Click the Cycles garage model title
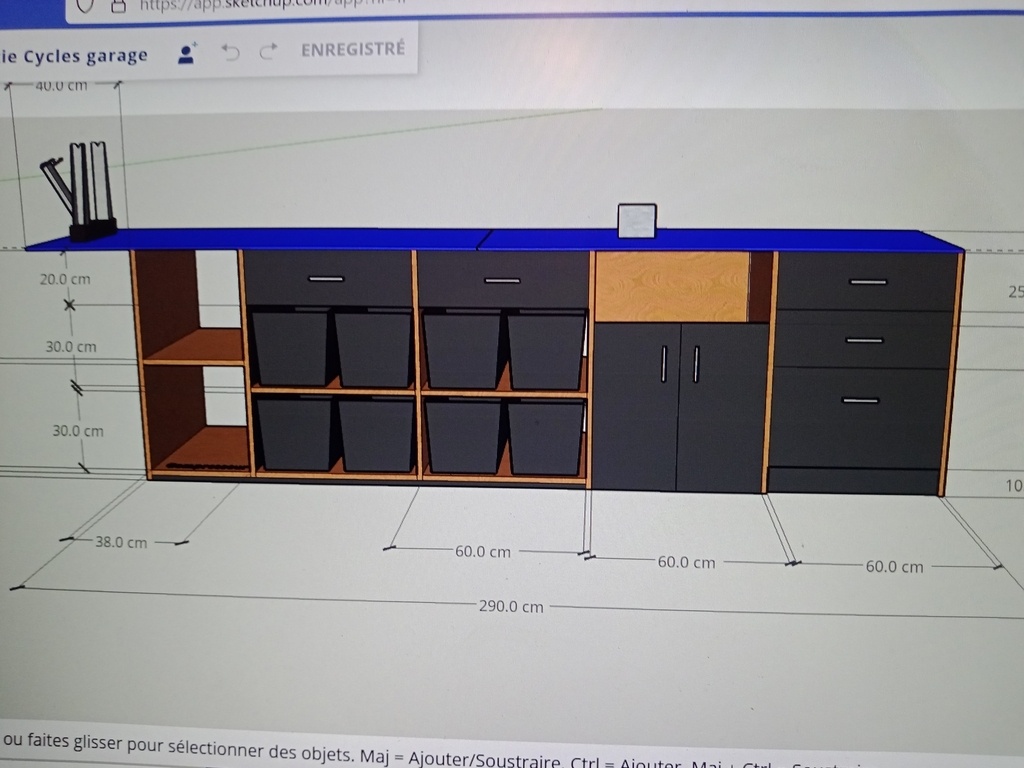The height and width of the screenshot is (768, 1024). point(74,56)
